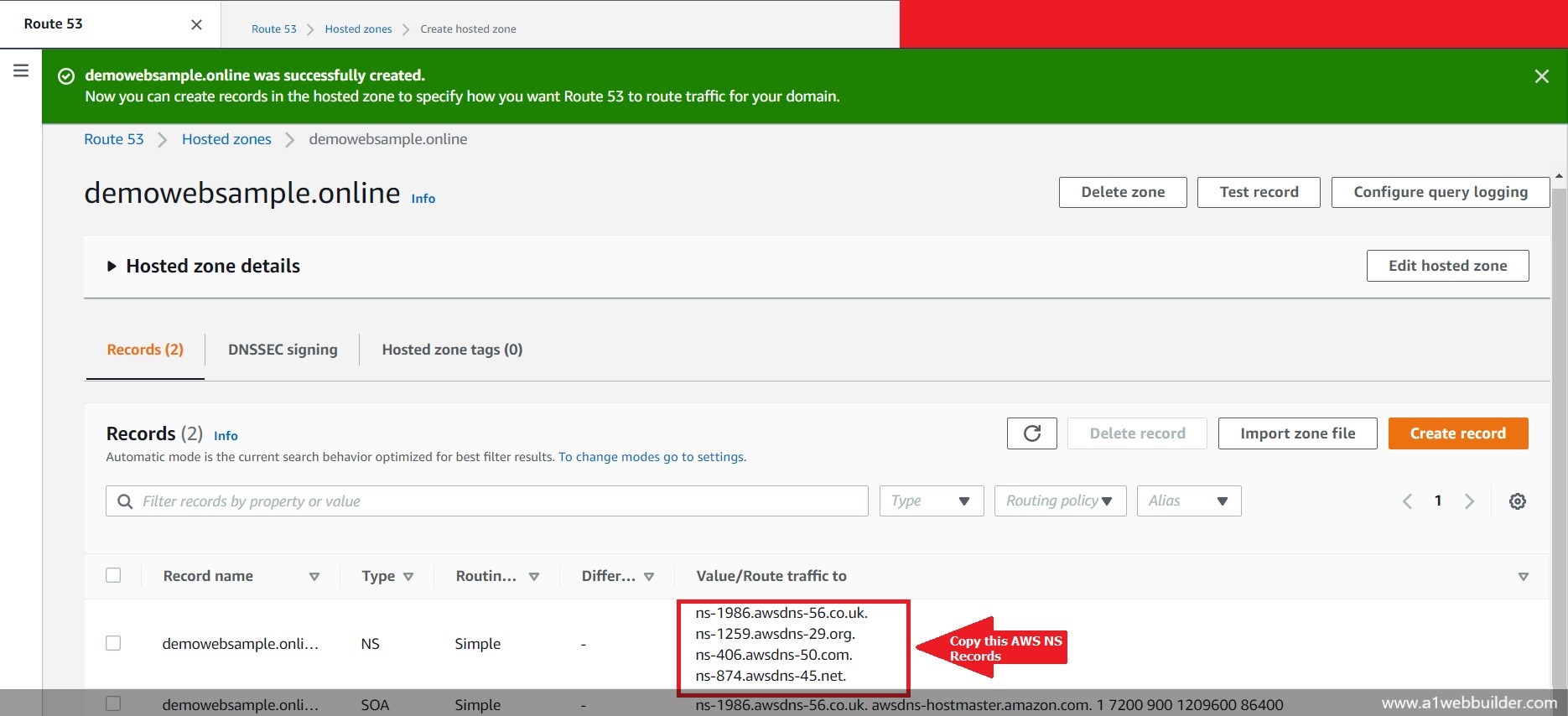Click page number 1 in pagination
The width and height of the screenshot is (1568, 716).
click(1438, 501)
